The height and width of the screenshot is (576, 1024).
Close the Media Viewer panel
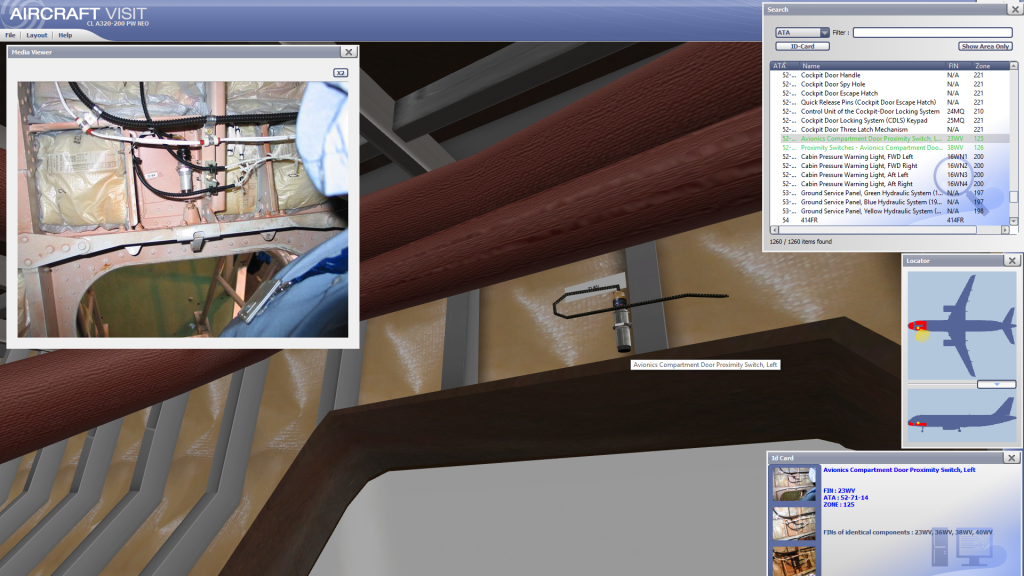pyautogui.click(x=349, y=52)
